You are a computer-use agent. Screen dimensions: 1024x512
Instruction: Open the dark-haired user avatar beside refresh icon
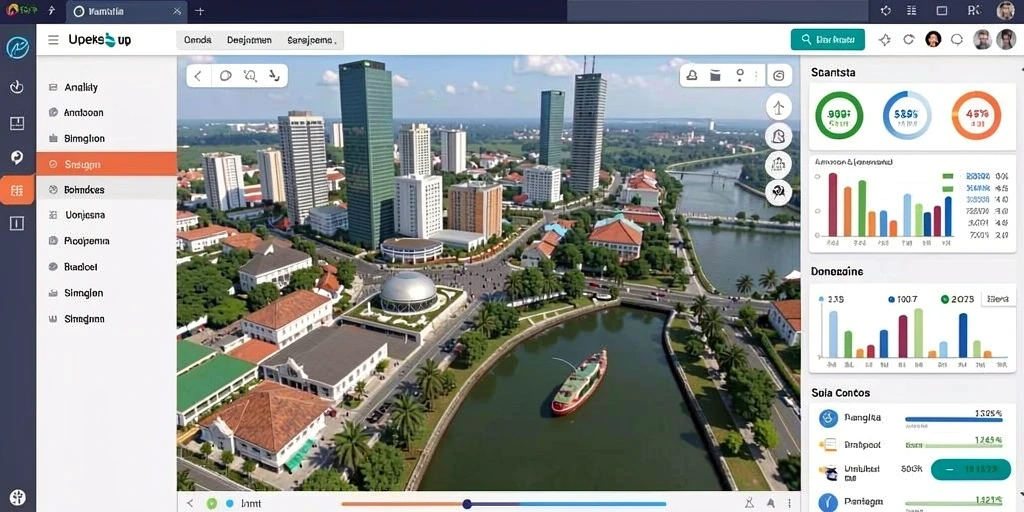(933, 39)
